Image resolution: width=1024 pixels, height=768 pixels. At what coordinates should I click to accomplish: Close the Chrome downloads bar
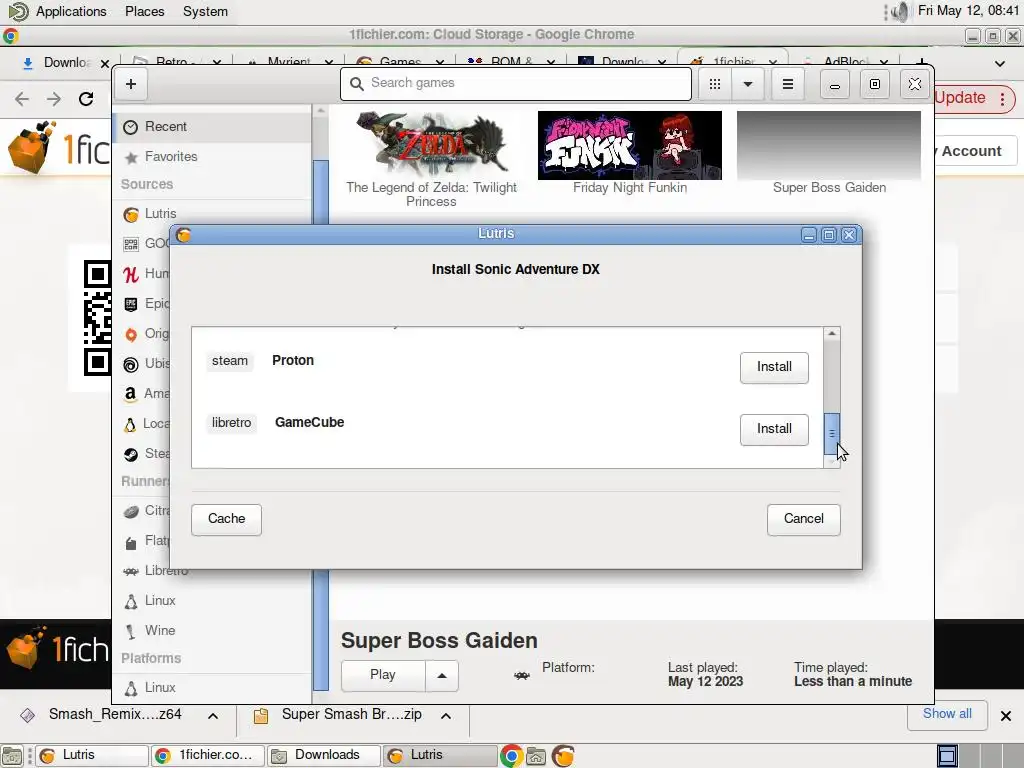pos(1006,716)
